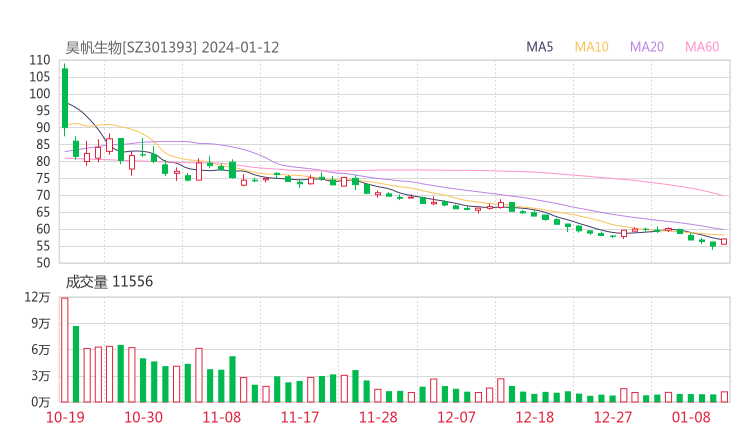Click the 10-30 date label on the axis

(143, 417)
